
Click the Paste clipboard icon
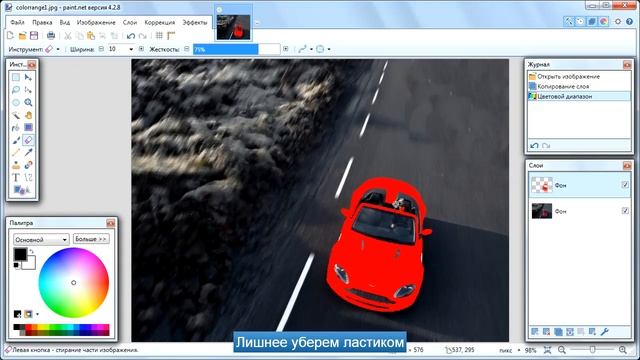[91, 36]
